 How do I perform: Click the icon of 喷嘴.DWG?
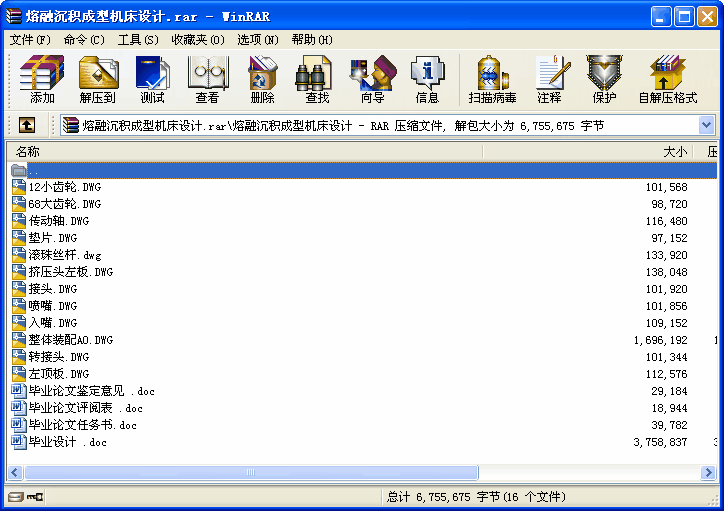(19, 306)
